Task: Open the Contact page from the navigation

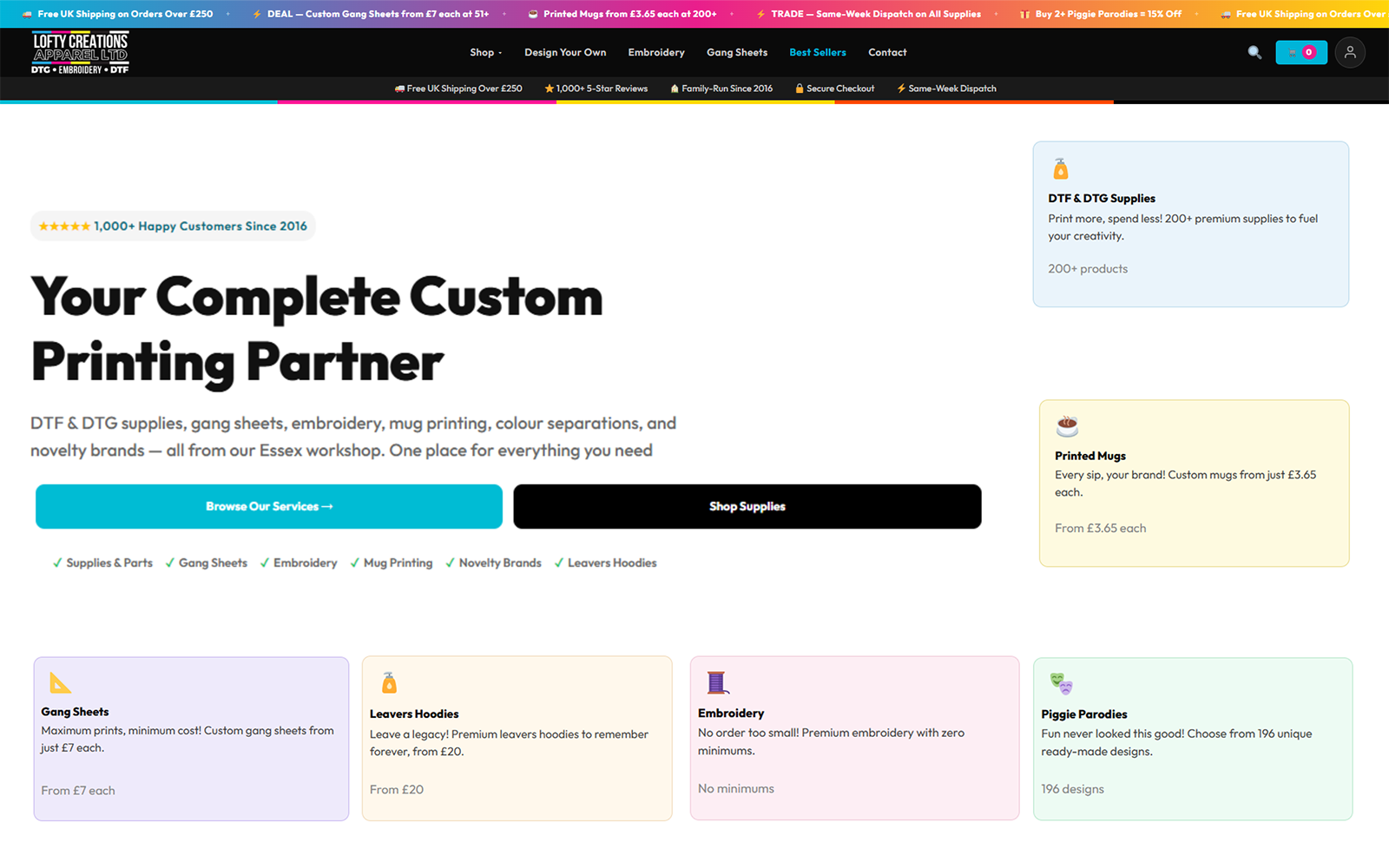Action: [x=887, y=52]
